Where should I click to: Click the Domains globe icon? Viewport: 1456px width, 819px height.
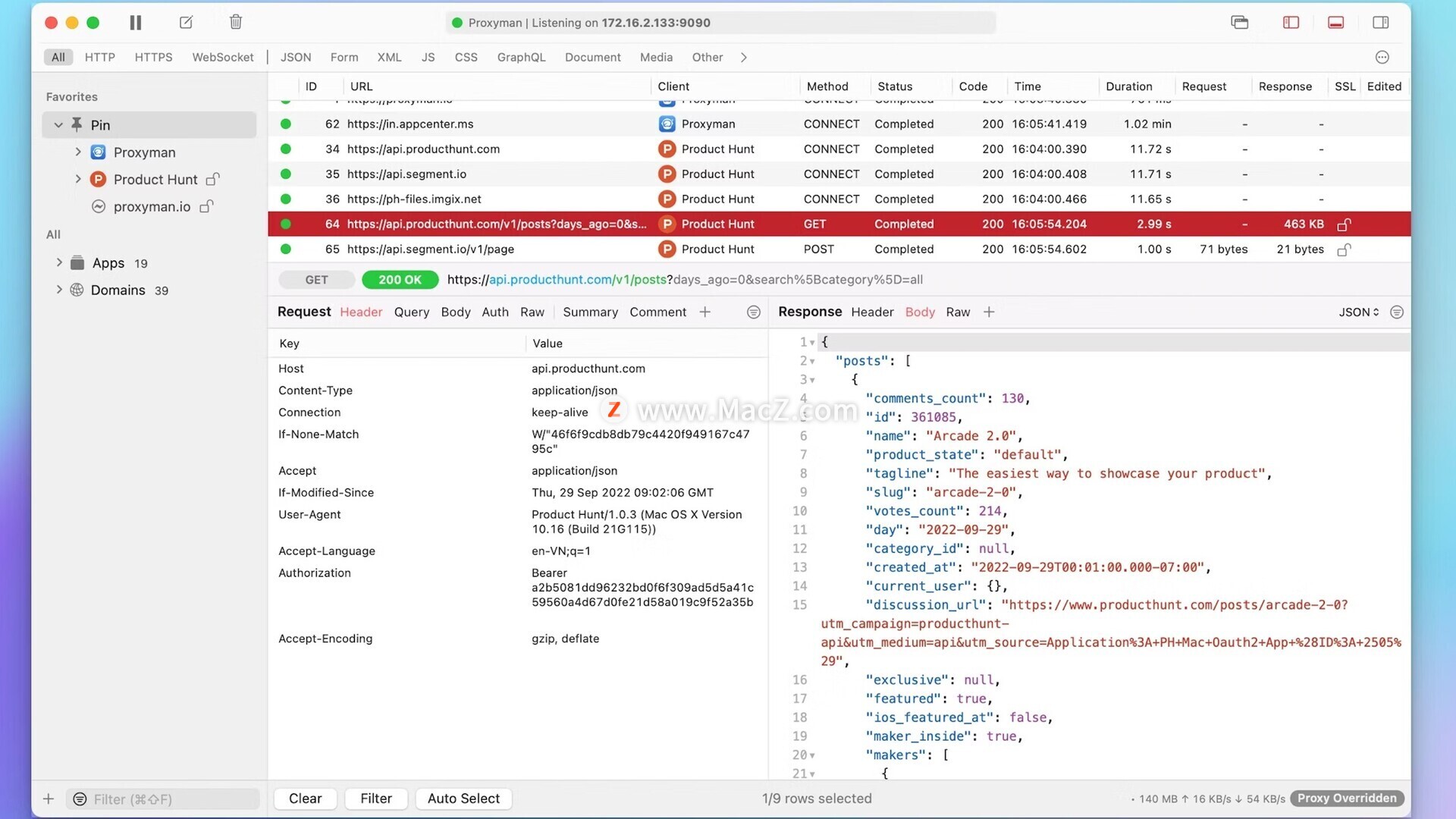click(77, 290)
